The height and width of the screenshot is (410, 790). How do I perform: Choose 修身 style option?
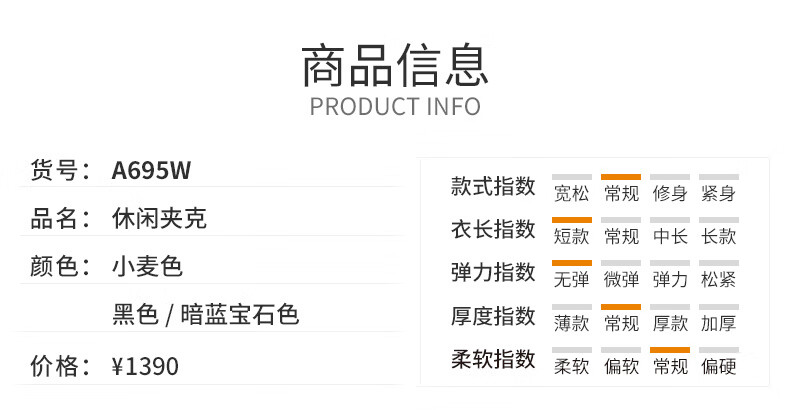coord(670,193)
